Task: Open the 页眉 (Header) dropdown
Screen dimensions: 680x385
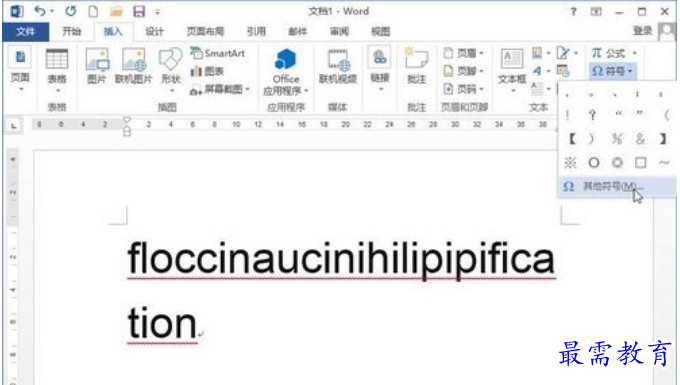Action: tap(464, 53)
